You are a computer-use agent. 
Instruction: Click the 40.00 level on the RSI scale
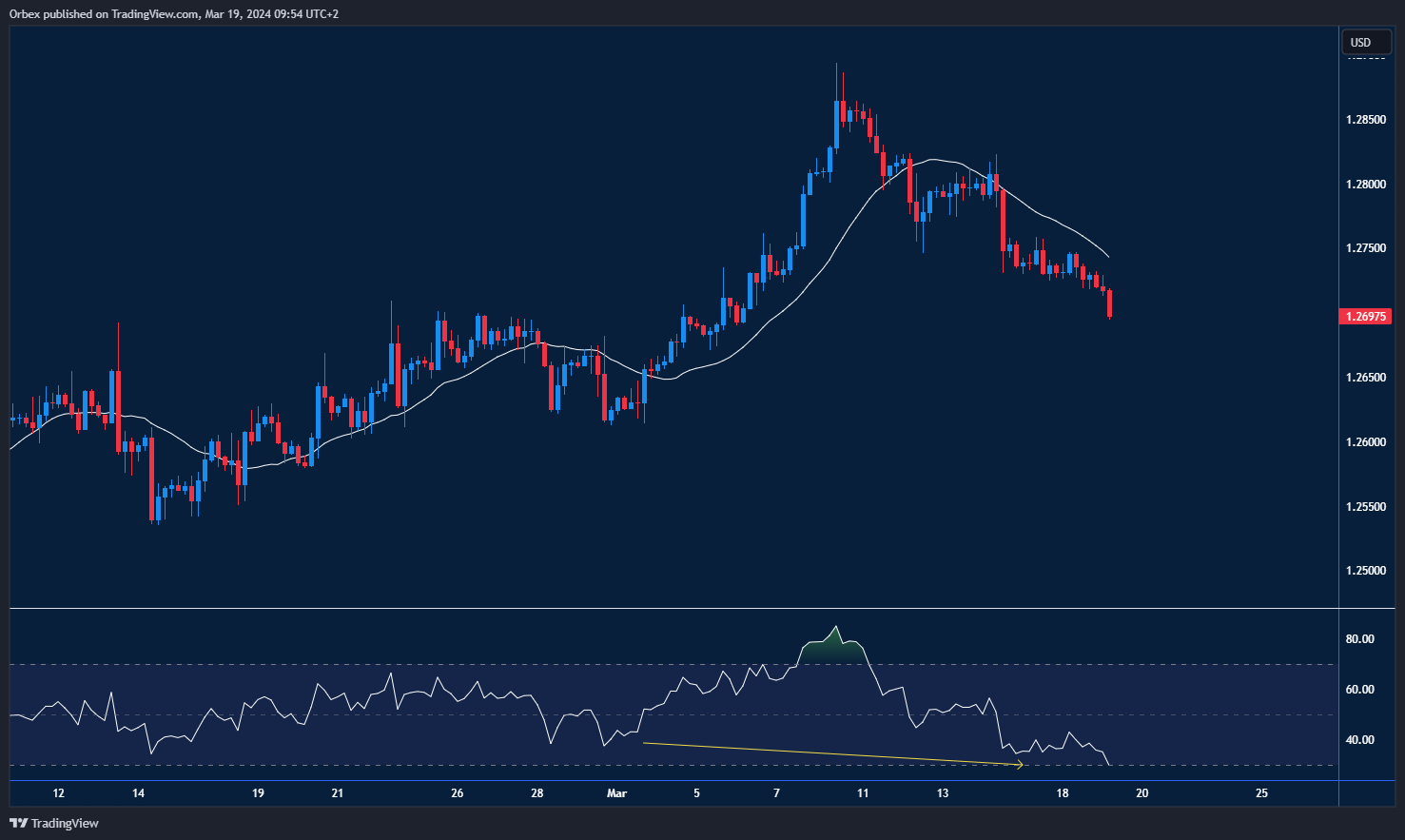[x=1359, y=740]
